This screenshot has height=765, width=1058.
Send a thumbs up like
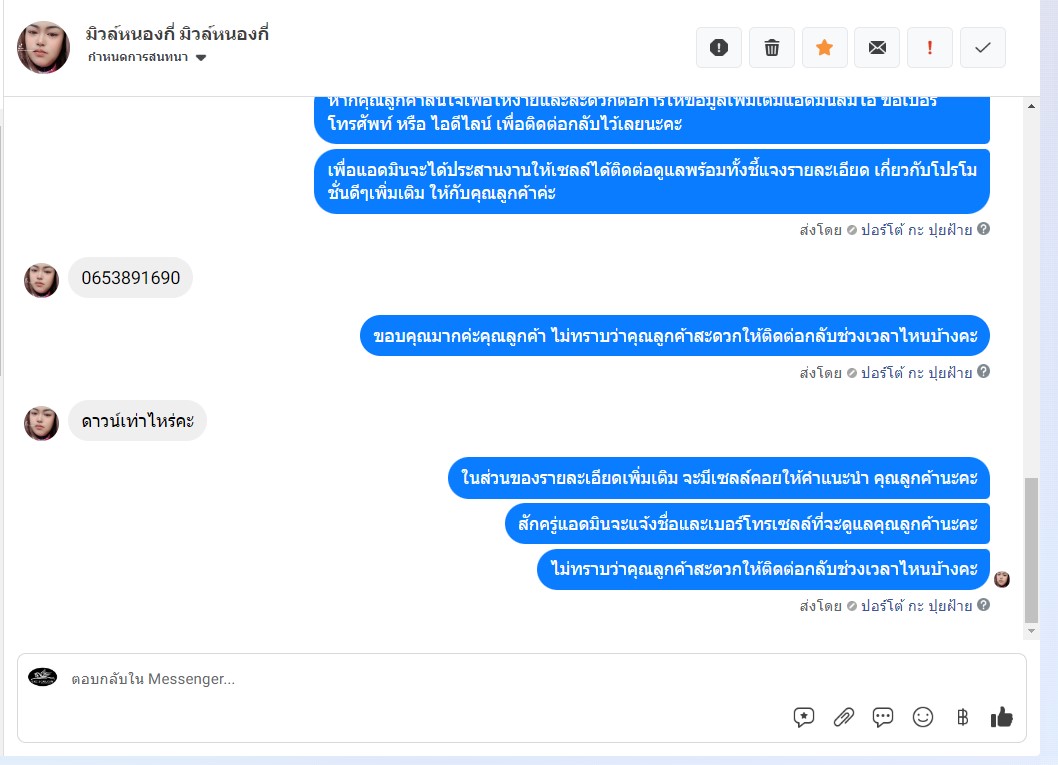tap(1001, 717)
